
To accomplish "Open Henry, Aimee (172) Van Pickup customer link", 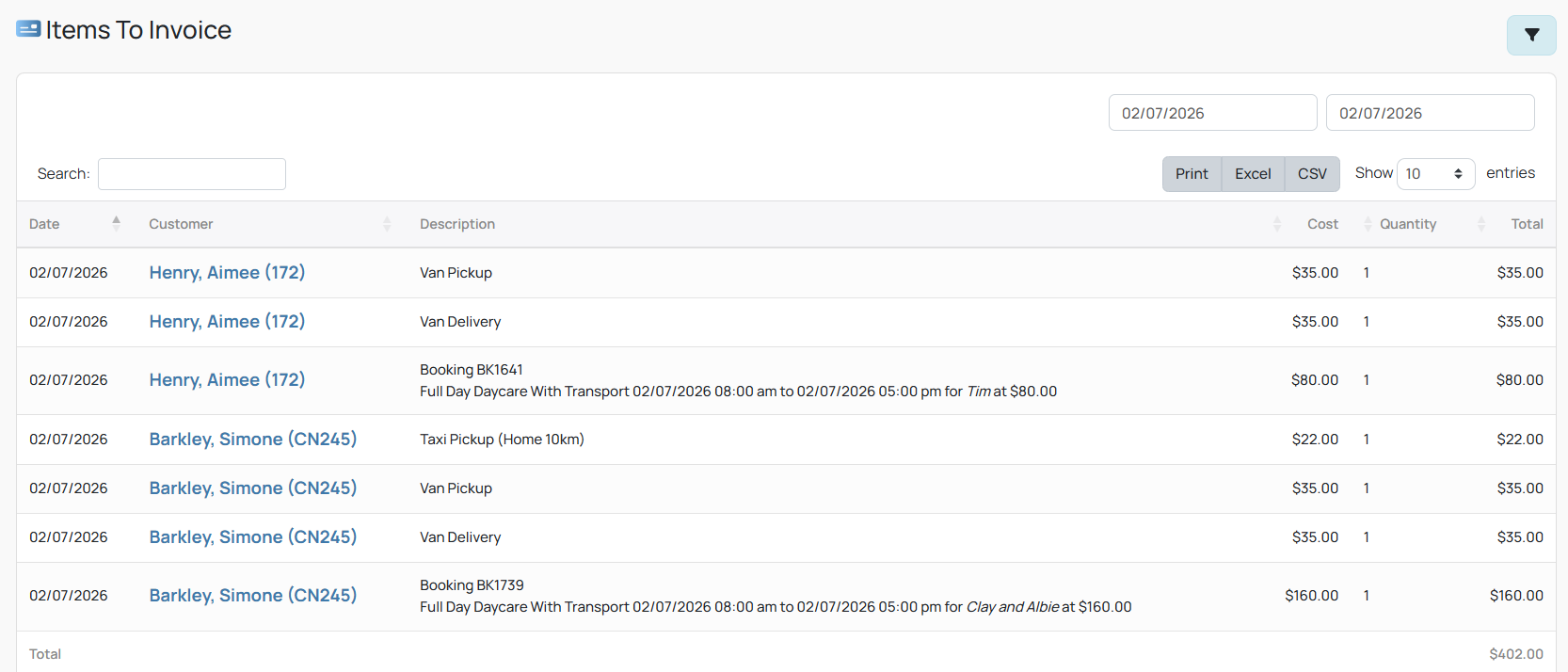I will pyautogui.click(x=227, y=272).
